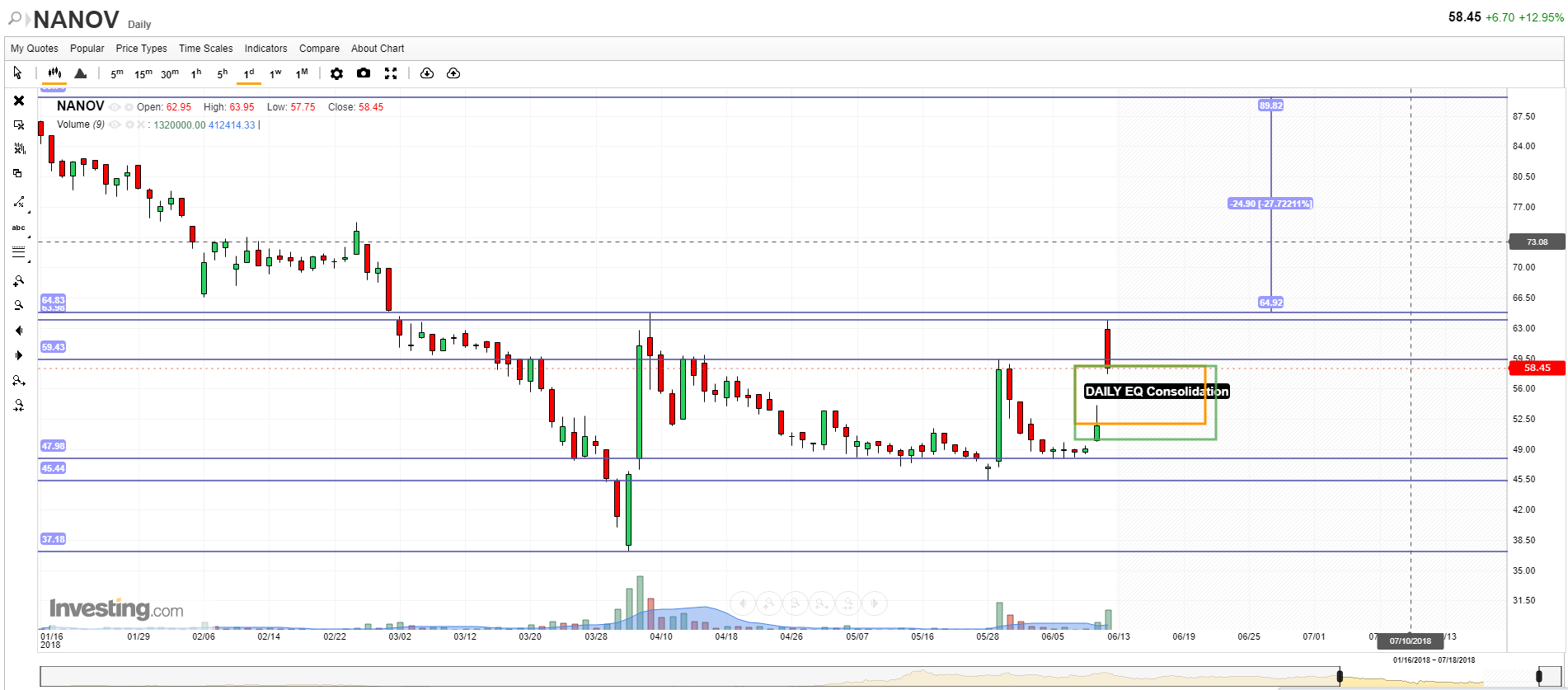This screenshot has height=690, width=1568.
Task: Open the About Chart menu
Action: click(x=378, y=49)
